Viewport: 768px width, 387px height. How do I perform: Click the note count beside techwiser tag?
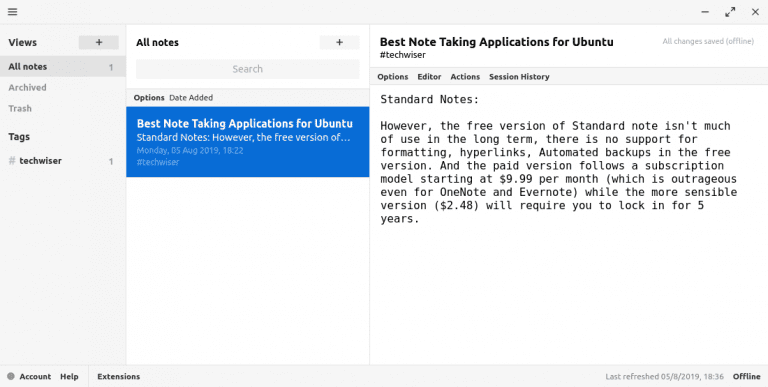111,161
